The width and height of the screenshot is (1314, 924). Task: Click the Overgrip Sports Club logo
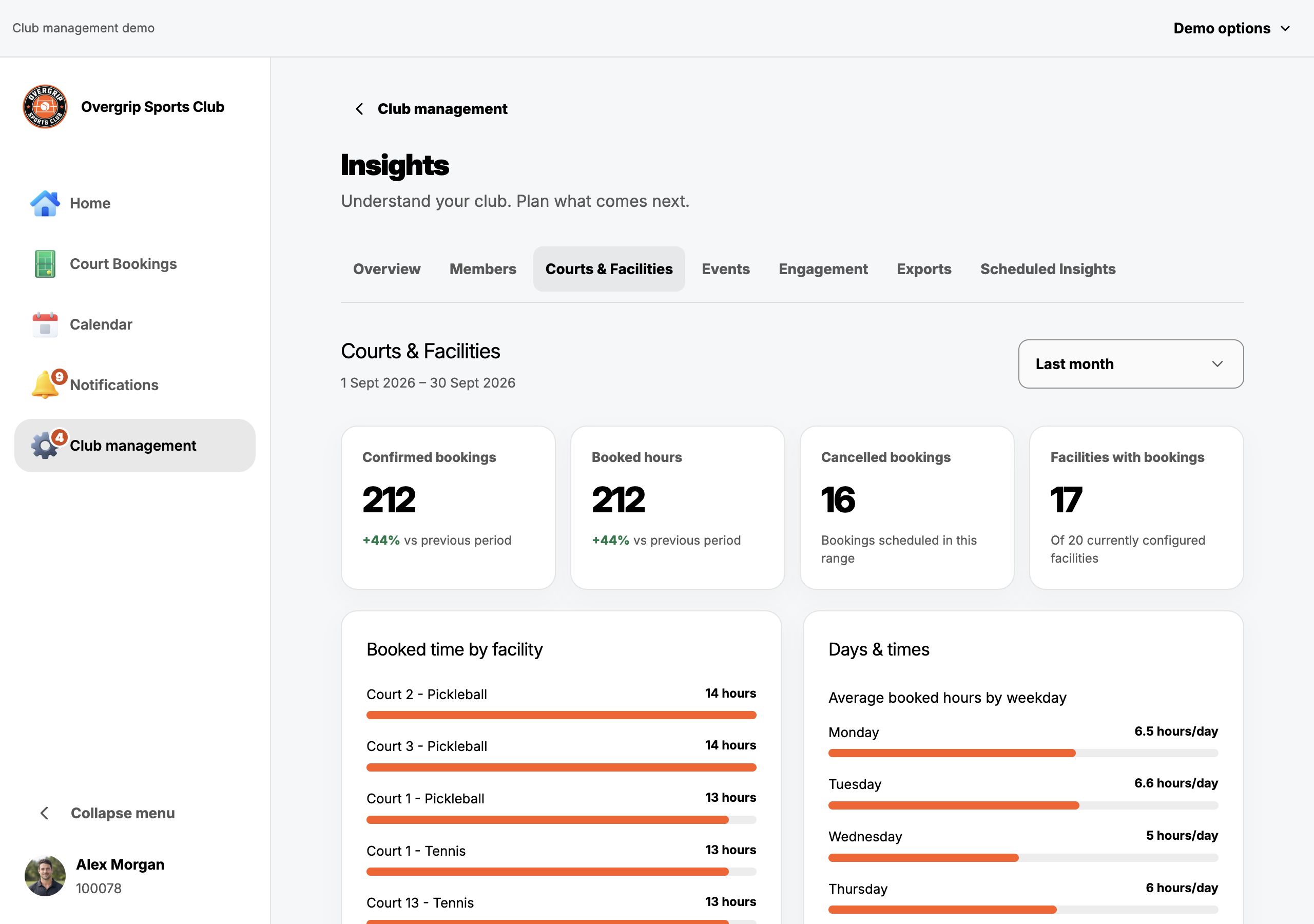click(45, 107)
